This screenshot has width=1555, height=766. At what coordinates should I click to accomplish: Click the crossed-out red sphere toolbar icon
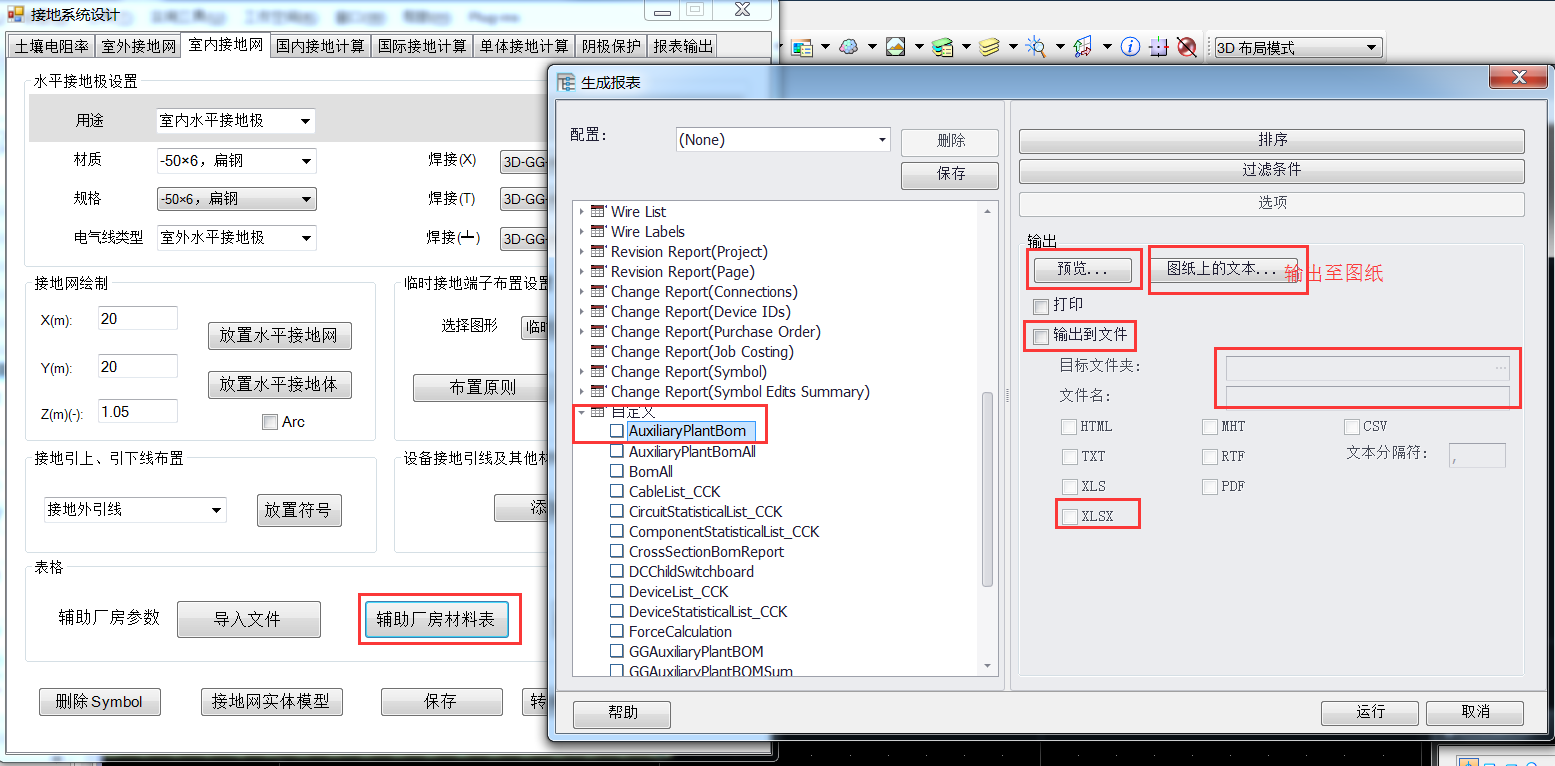tap(1186, 47)
